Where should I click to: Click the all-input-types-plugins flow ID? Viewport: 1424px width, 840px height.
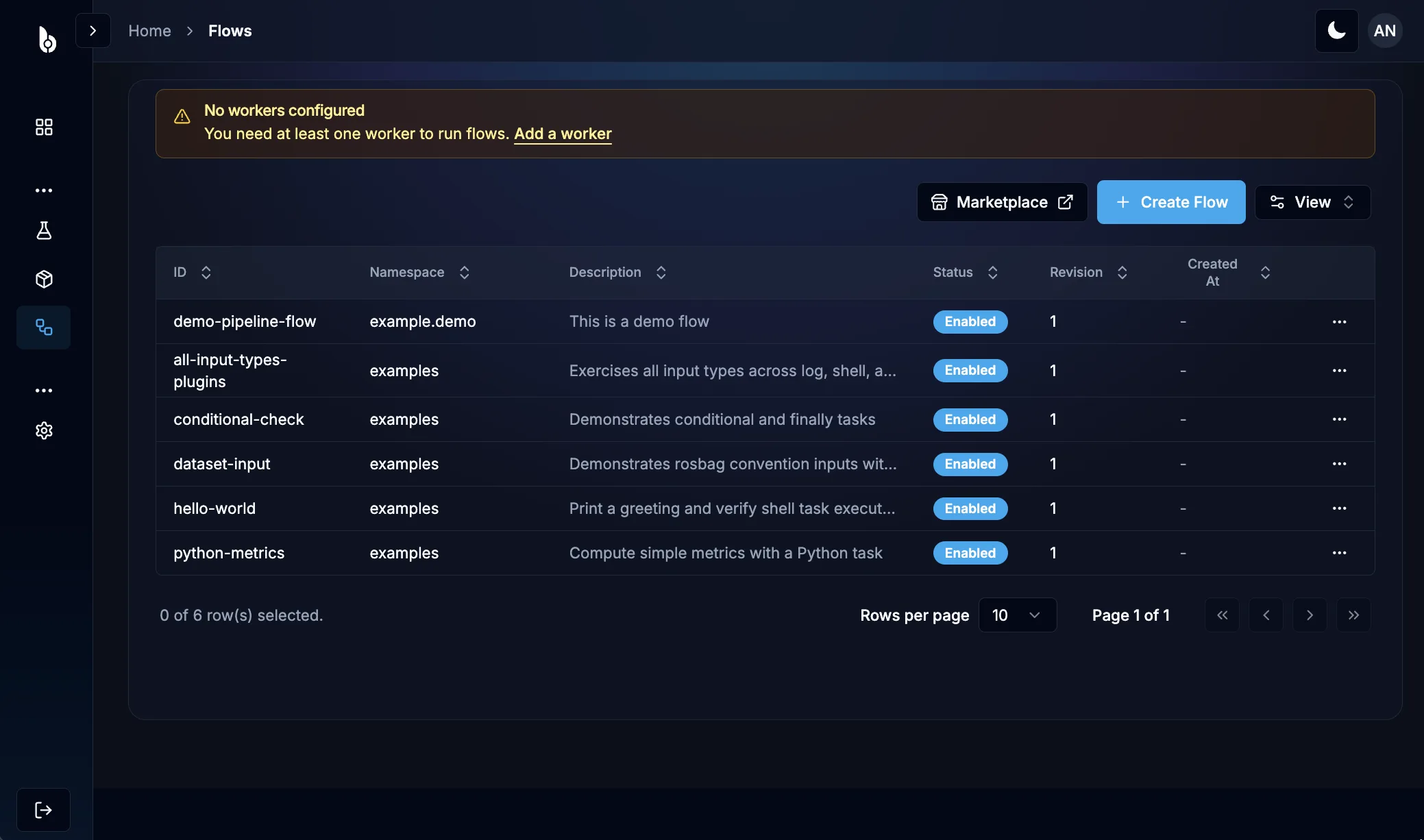click(x=230, y=371)
